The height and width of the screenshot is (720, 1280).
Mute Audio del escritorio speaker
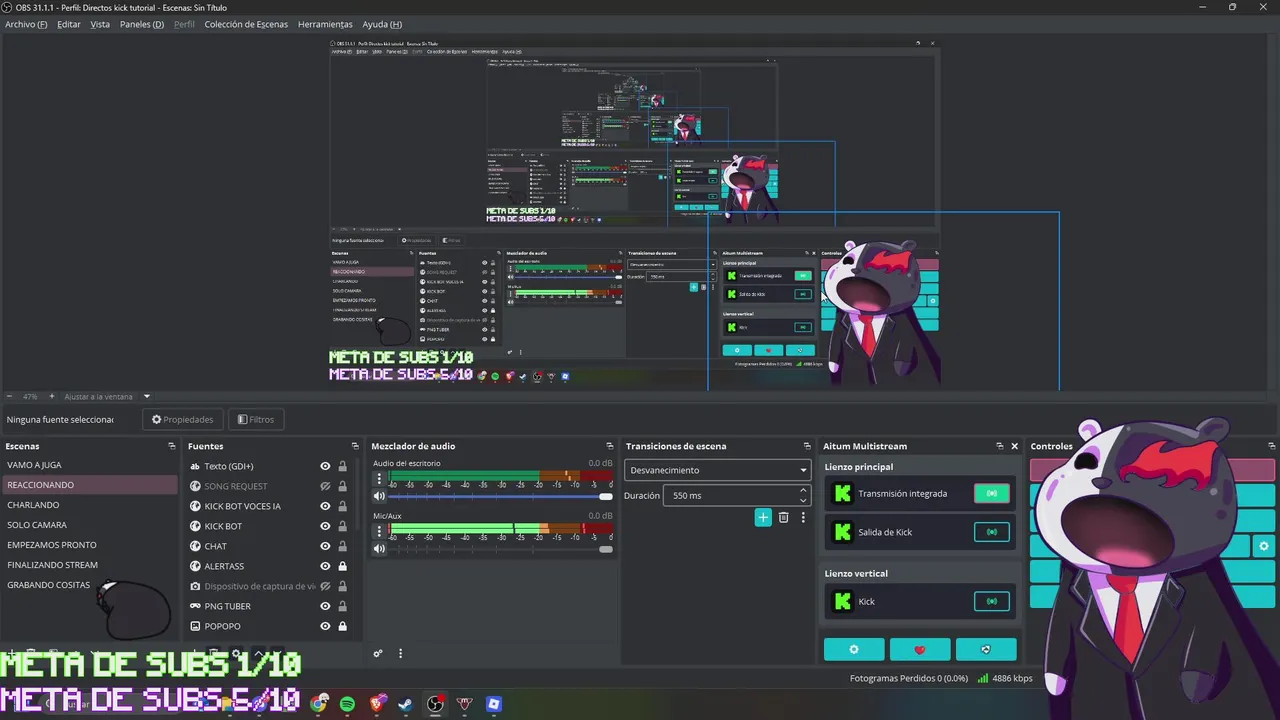coord(379,496)
